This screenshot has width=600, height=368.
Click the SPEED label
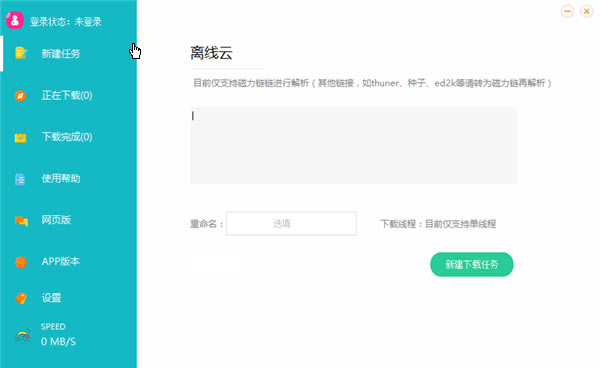point(53,327)
